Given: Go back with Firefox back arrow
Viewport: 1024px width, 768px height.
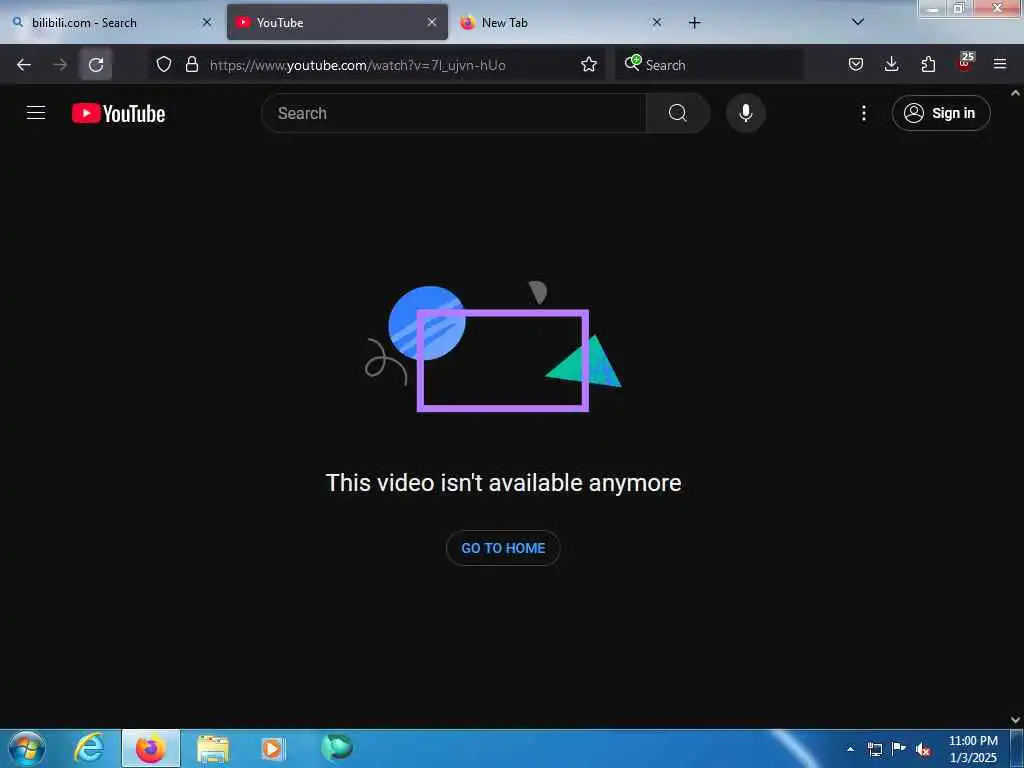Looking at the screenshot, I should point(24,65).
